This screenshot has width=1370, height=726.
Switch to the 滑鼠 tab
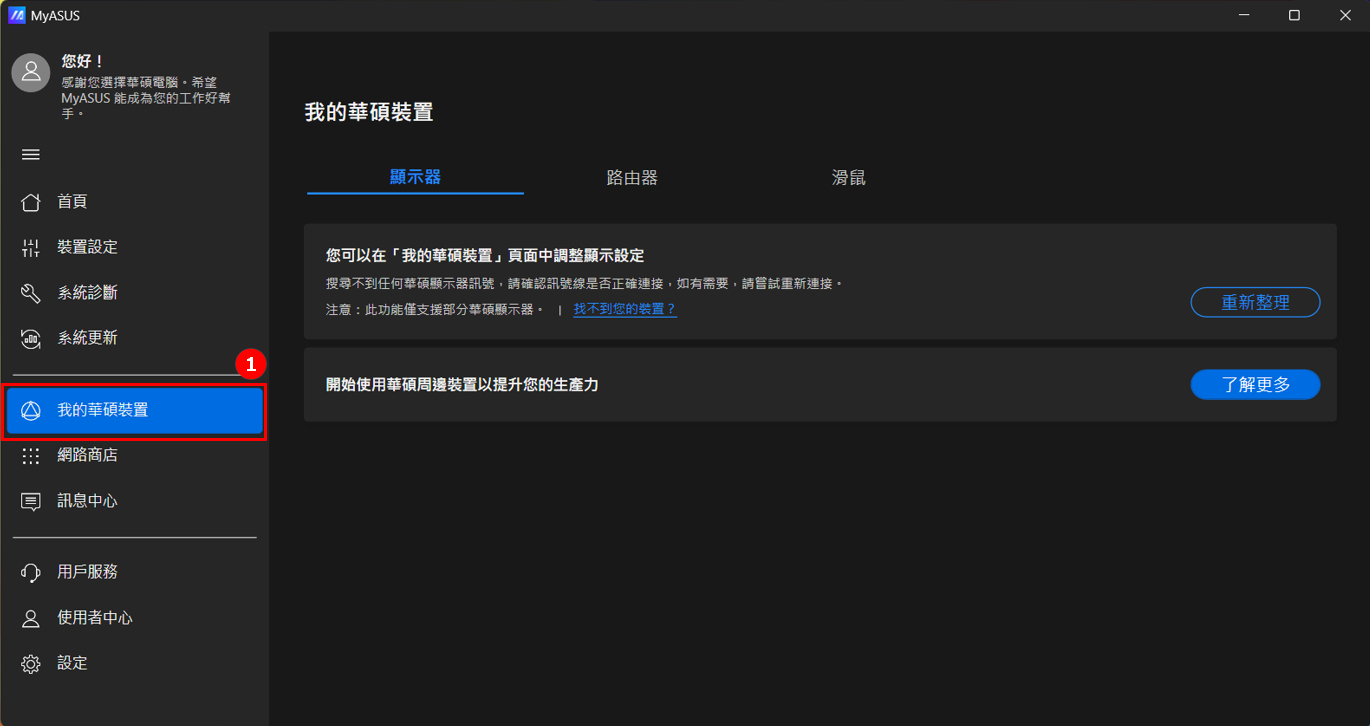click(x=848, y=178)
